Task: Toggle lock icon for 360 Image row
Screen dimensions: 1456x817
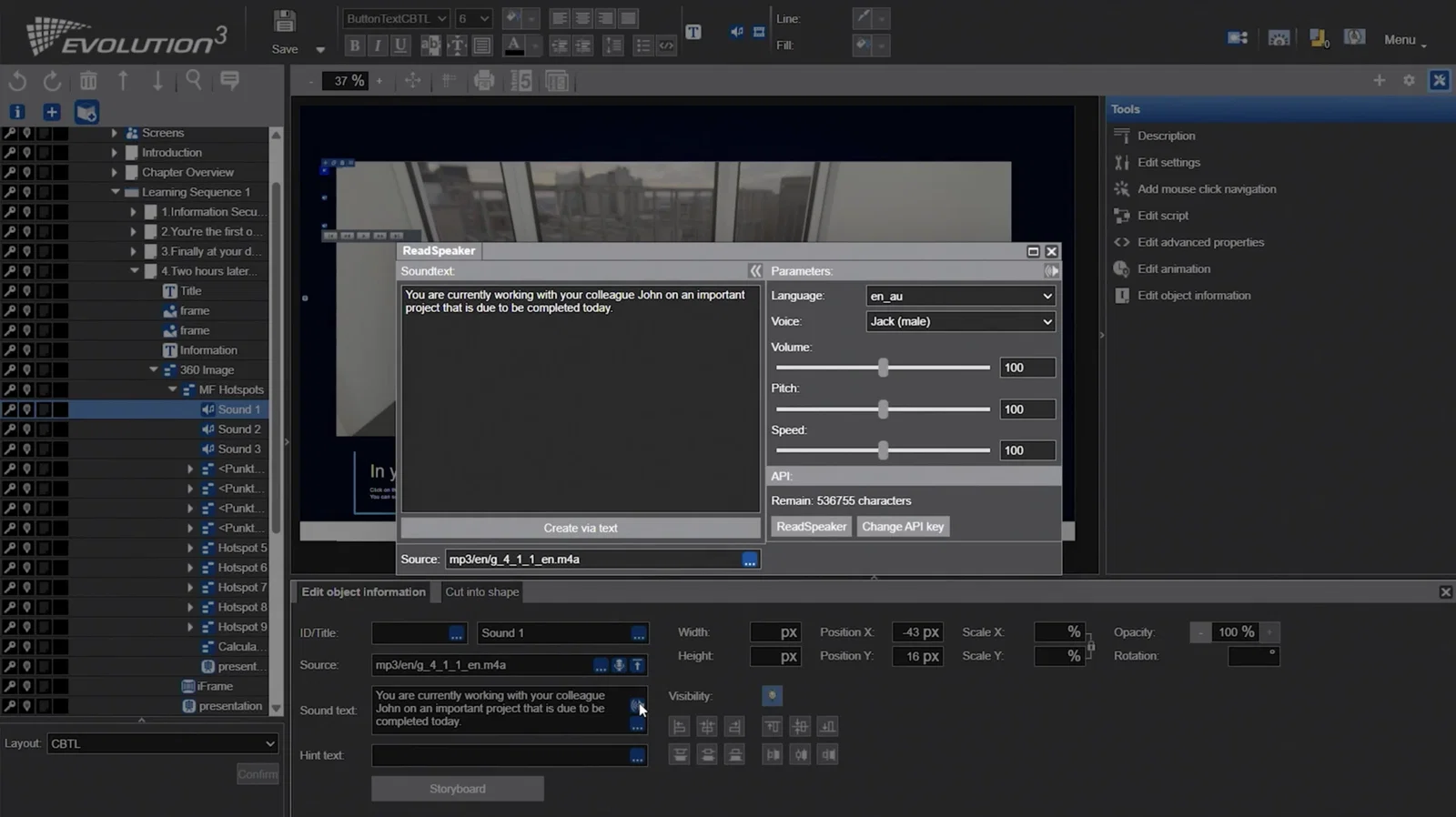Action: click(x=10, y=370)
